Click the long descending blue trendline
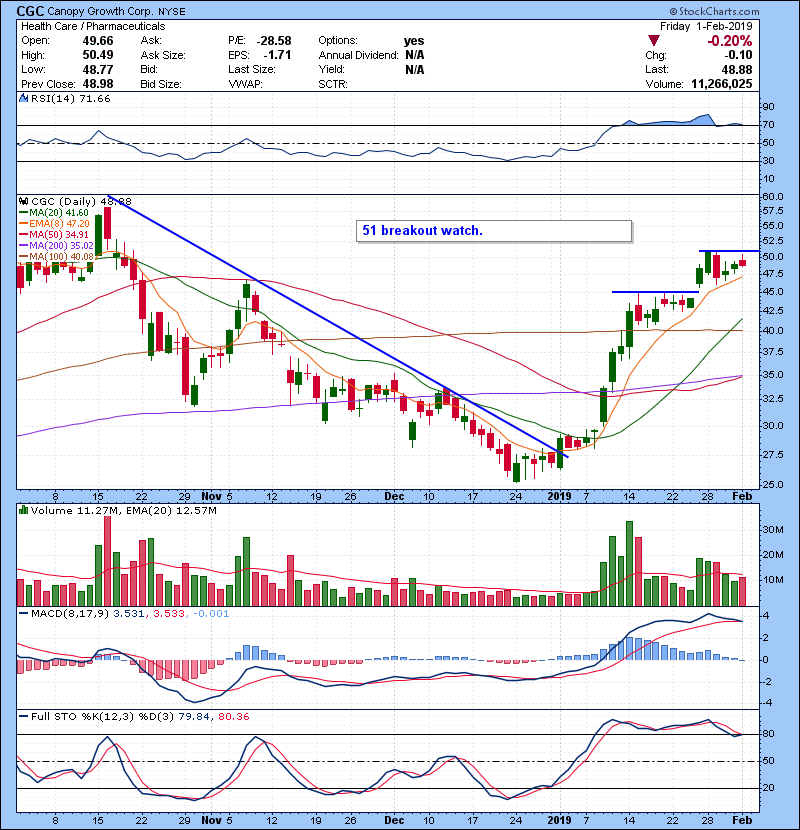 (x=338, y=326)
